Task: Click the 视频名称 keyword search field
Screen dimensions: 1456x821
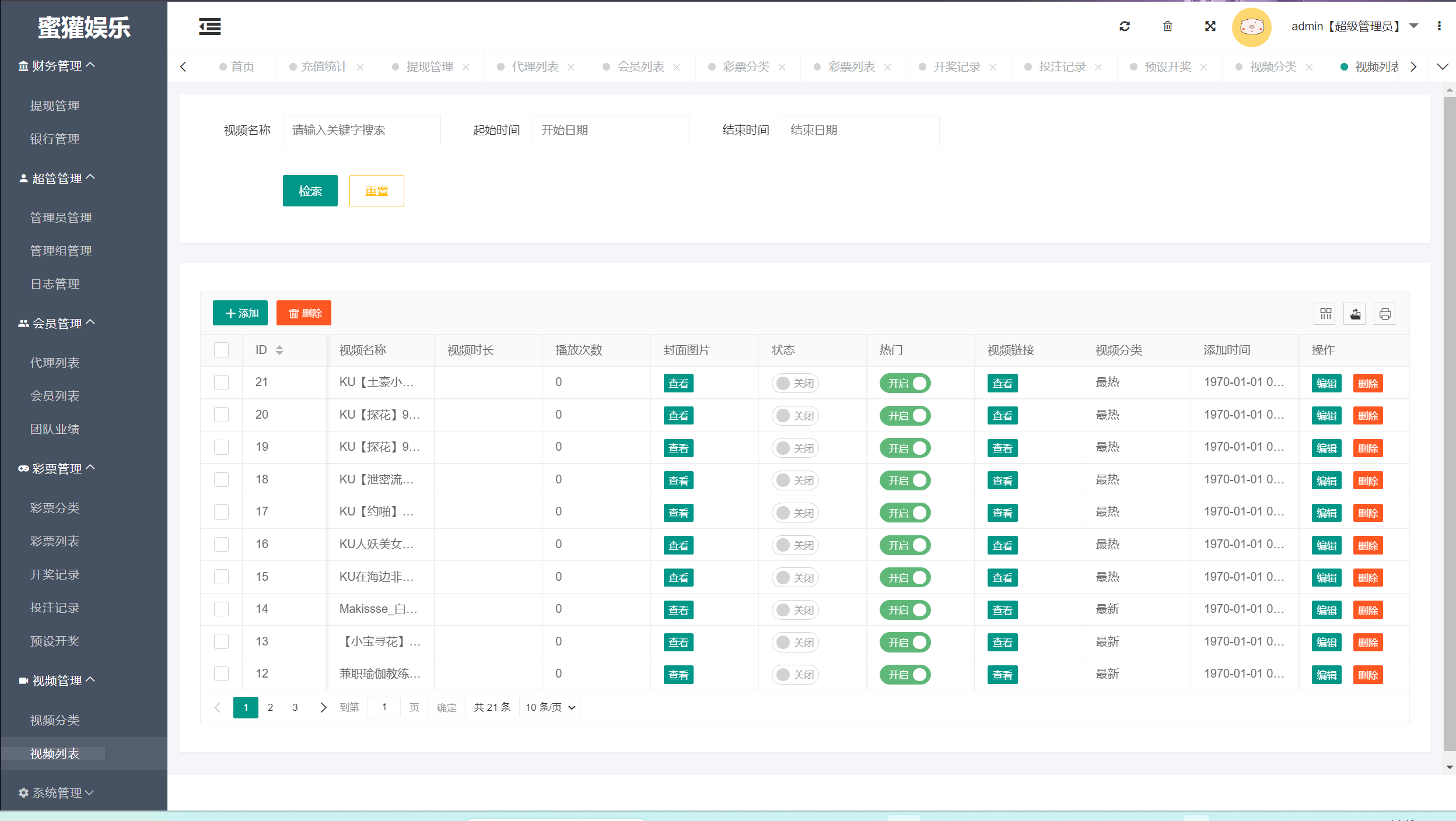Action: (x=362, y=131)
